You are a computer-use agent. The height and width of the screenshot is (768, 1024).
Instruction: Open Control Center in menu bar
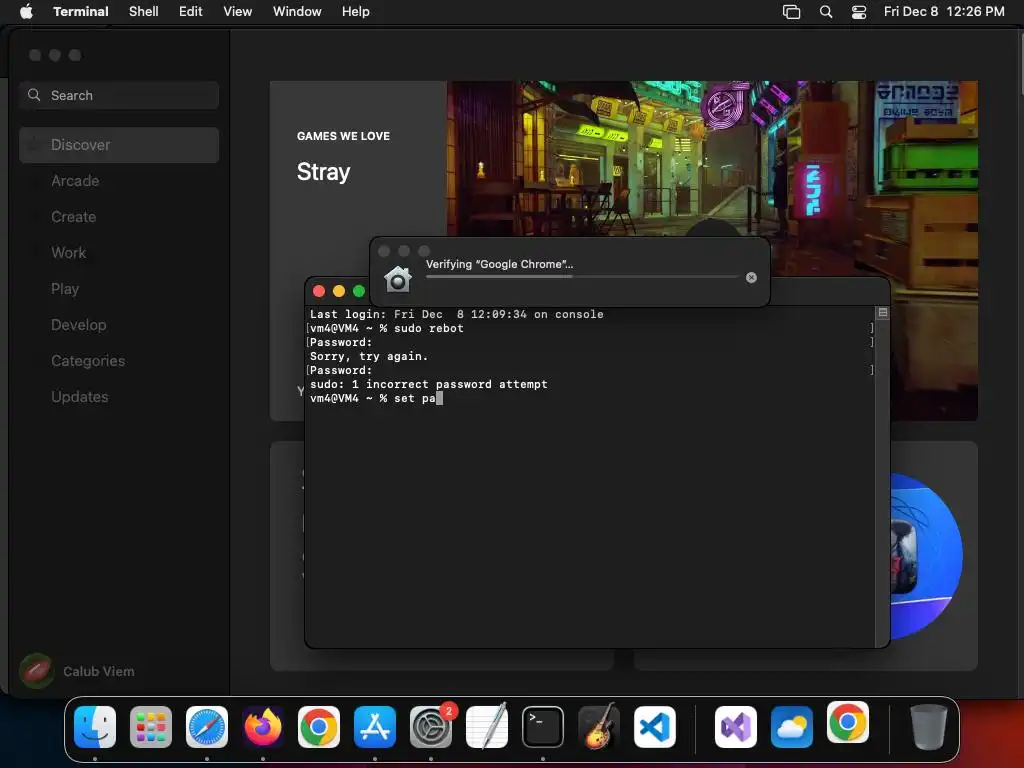[x=859, y=12]
